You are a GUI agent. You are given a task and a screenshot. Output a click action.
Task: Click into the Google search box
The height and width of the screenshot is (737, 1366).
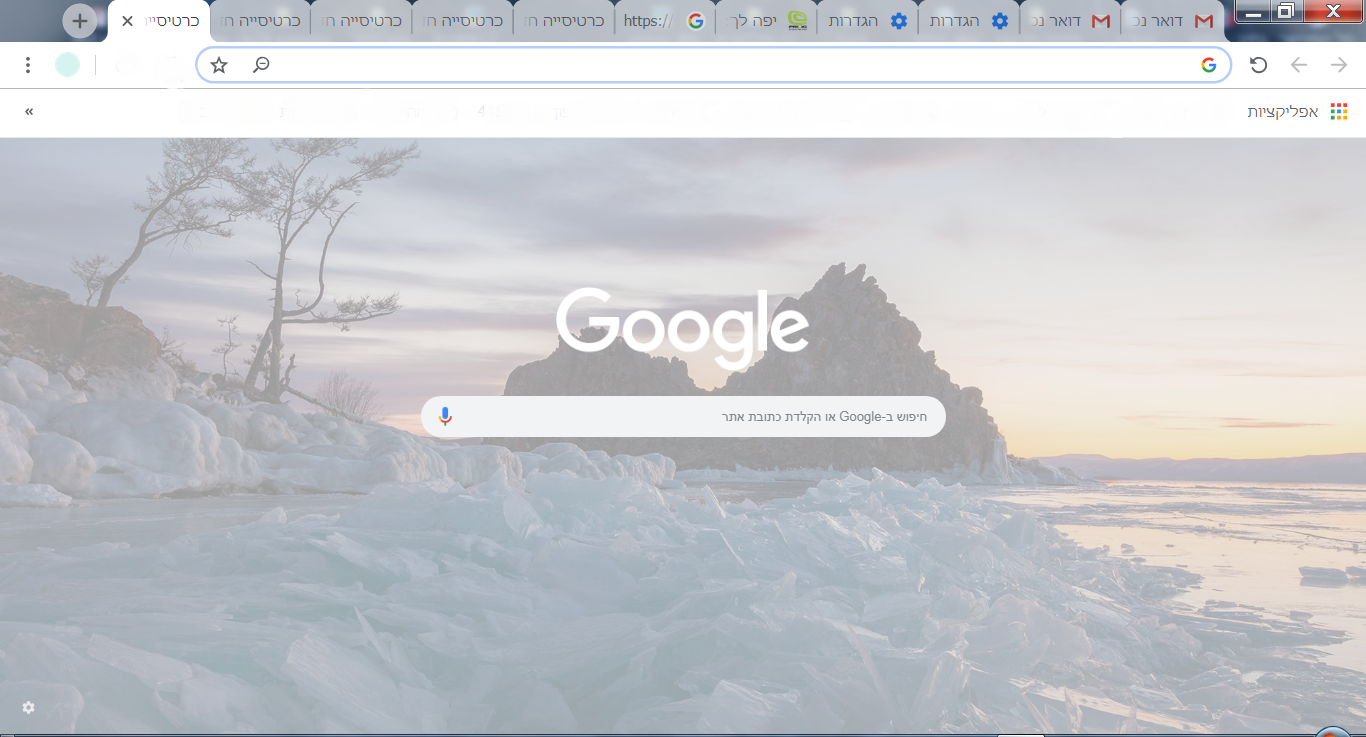point(683,416)
